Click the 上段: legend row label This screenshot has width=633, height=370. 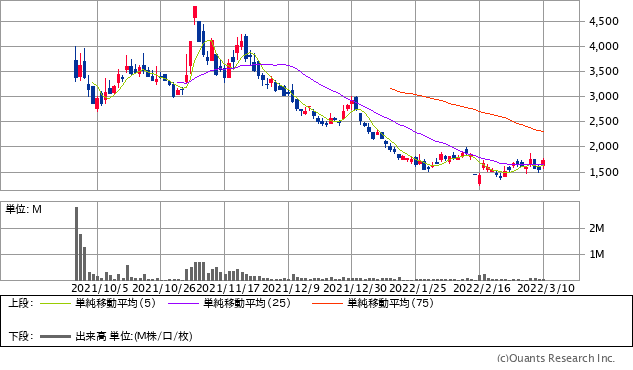(21, 303)
